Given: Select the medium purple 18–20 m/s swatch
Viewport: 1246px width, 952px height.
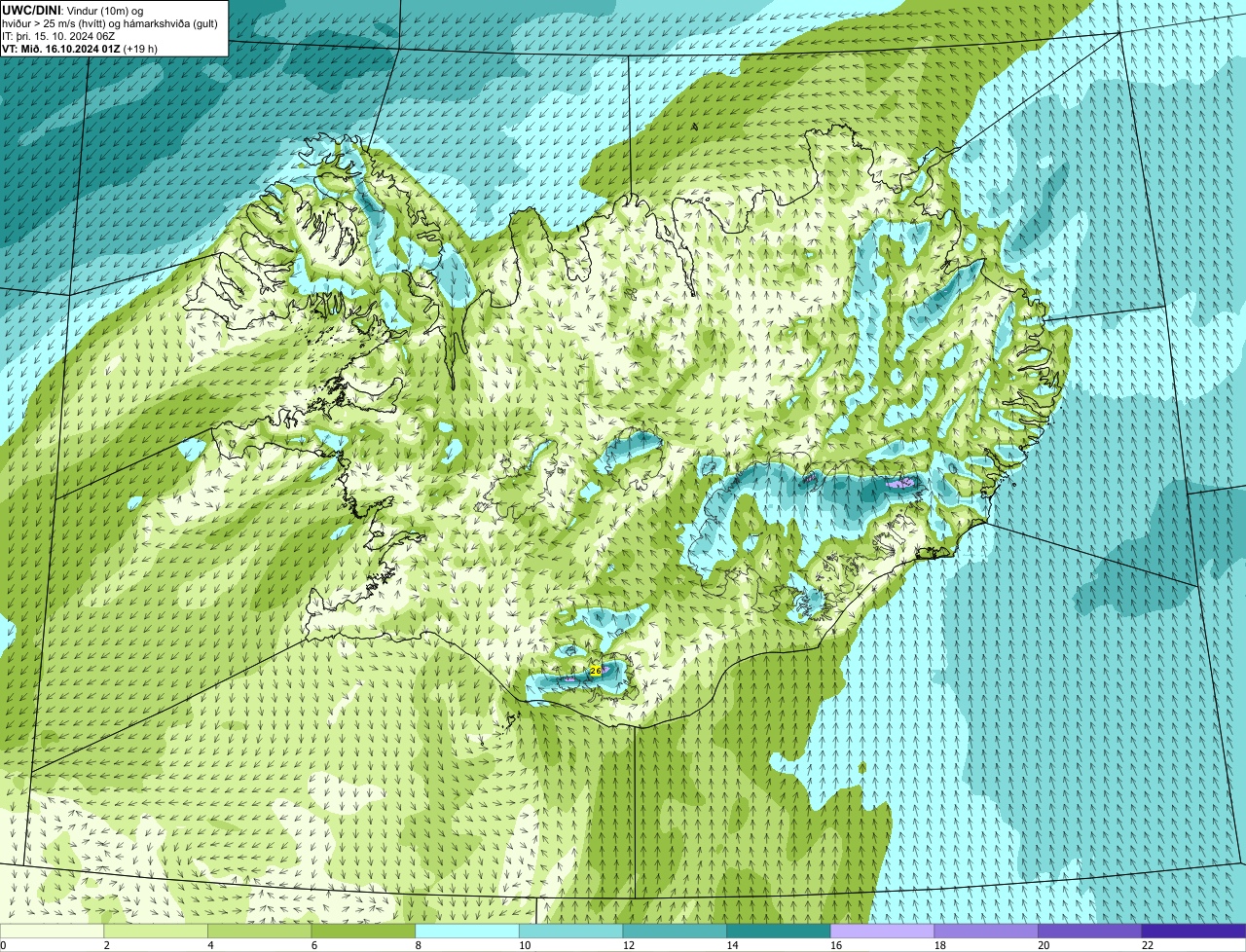Looking at the screenshot, I should pyautogui.click(x=985, y=931).
